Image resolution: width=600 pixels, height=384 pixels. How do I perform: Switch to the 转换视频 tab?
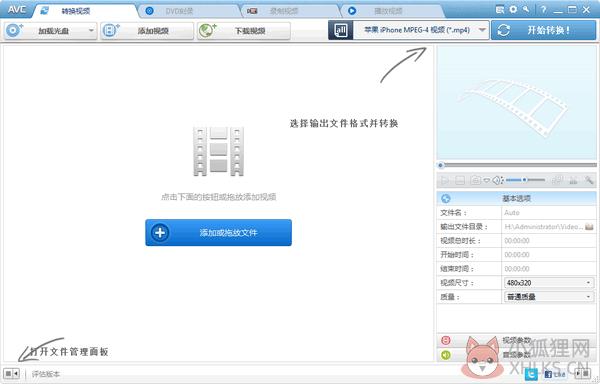click(84, 11)
